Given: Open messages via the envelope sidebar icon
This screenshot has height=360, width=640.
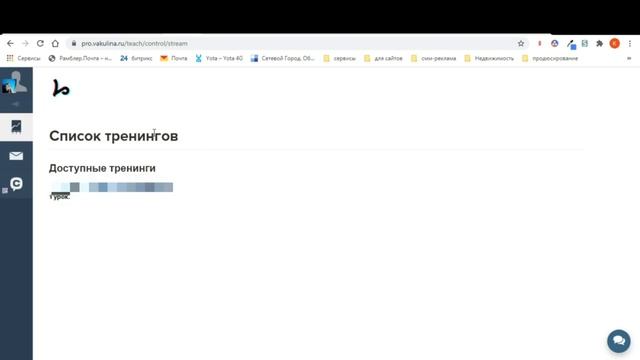Looking at the screenshot, I should coord(16,156).
